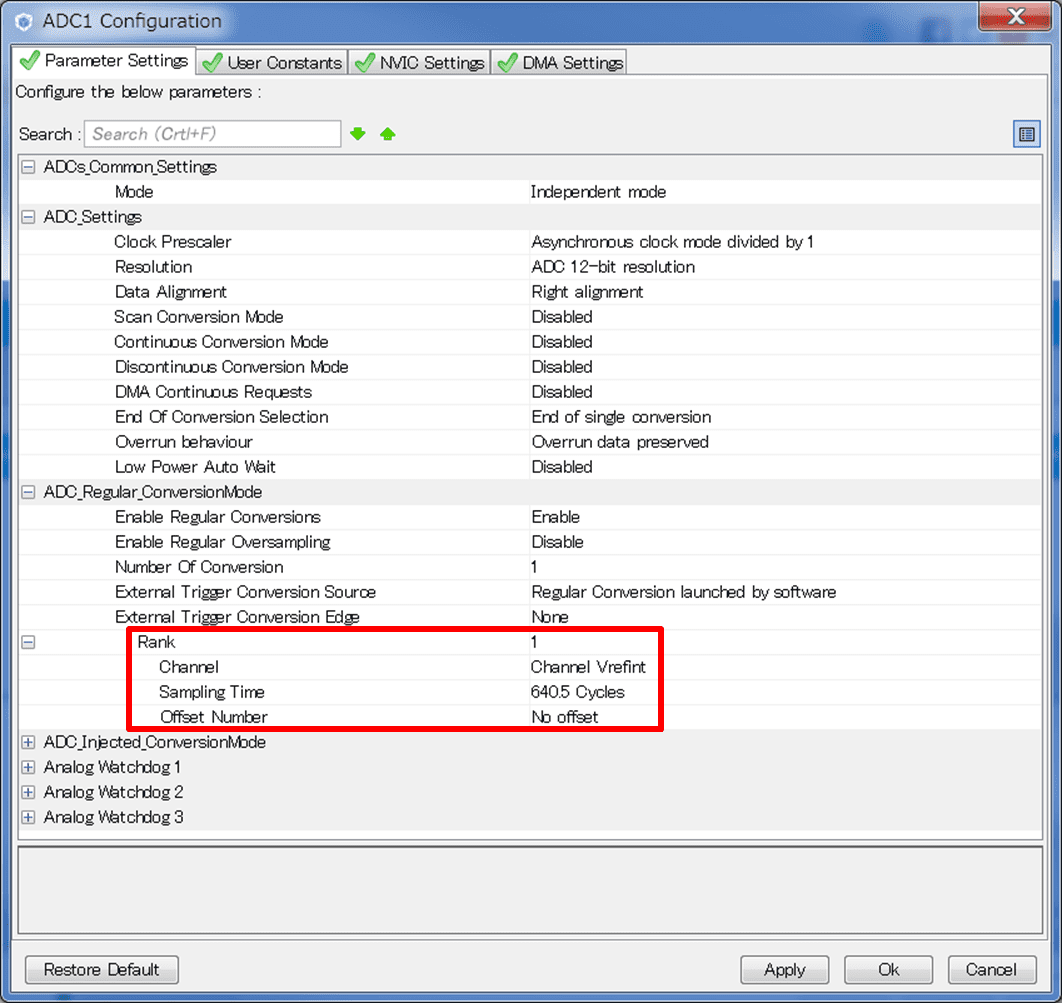Collapse the ADC_Regular_ConversionMode group
Image resolution: width=1062 pixels, height=1003 pixels.
click(x=28, y=492)
